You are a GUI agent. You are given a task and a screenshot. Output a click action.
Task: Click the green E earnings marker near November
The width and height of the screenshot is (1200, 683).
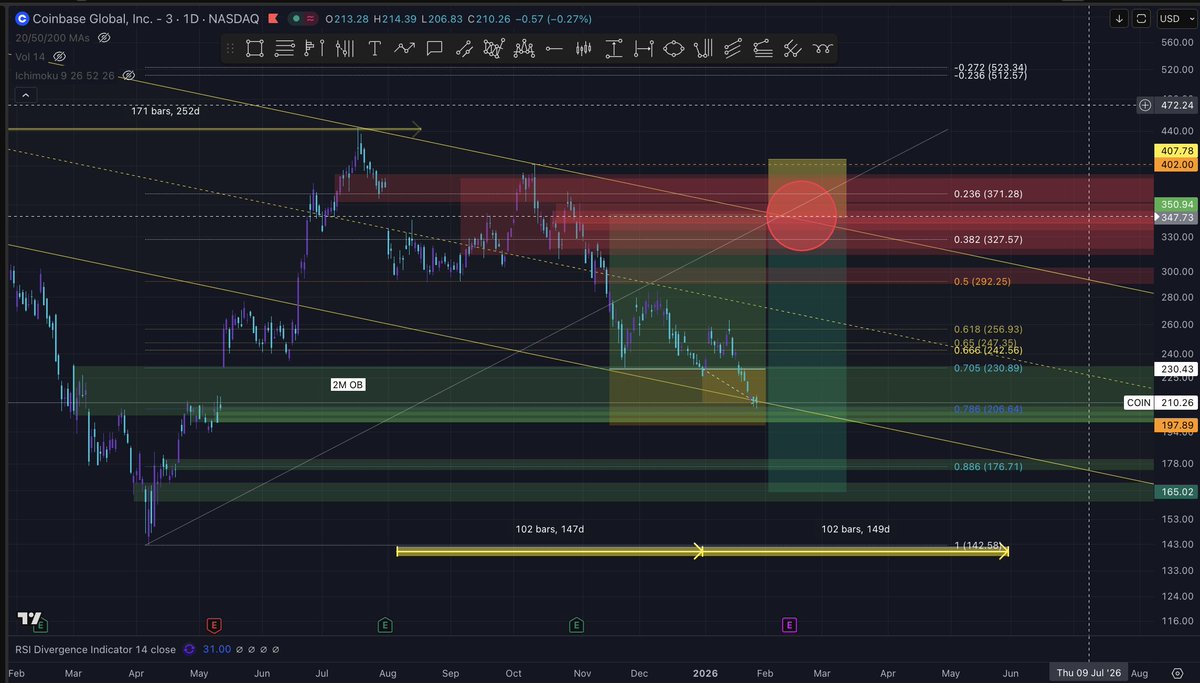pos(576,625)
